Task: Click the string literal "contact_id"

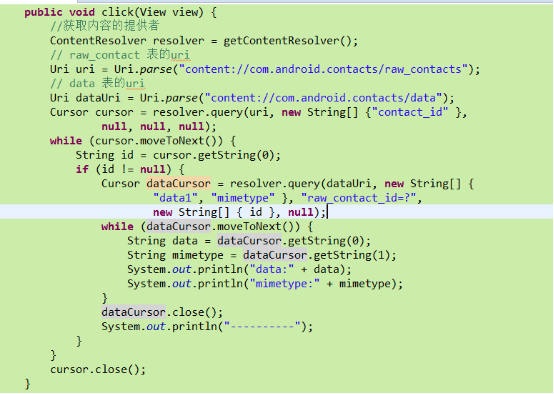Action: (x=410, y=112)
